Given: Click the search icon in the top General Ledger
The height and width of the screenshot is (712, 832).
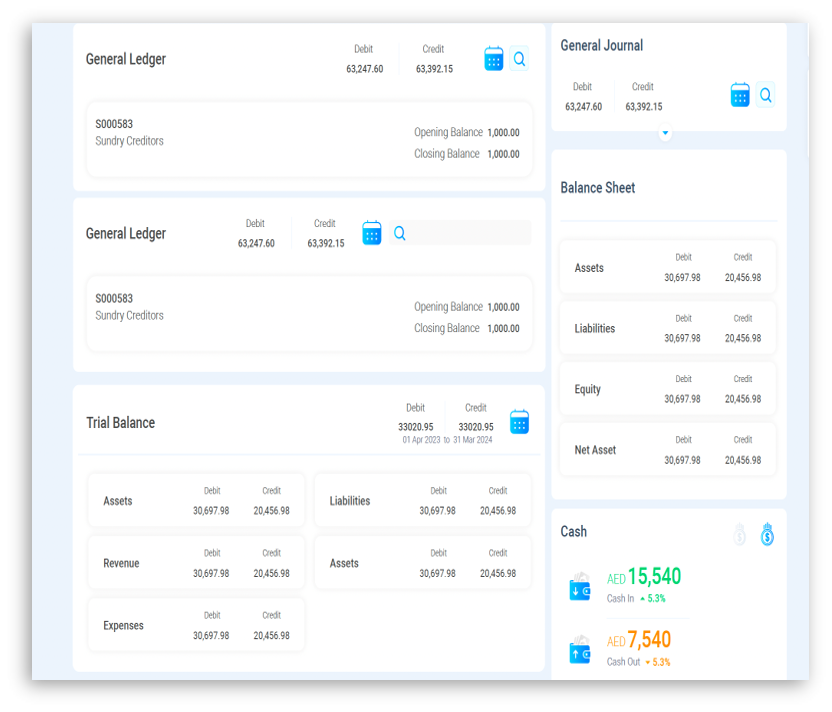Looking at the screenshot, I should click(519, 59).
